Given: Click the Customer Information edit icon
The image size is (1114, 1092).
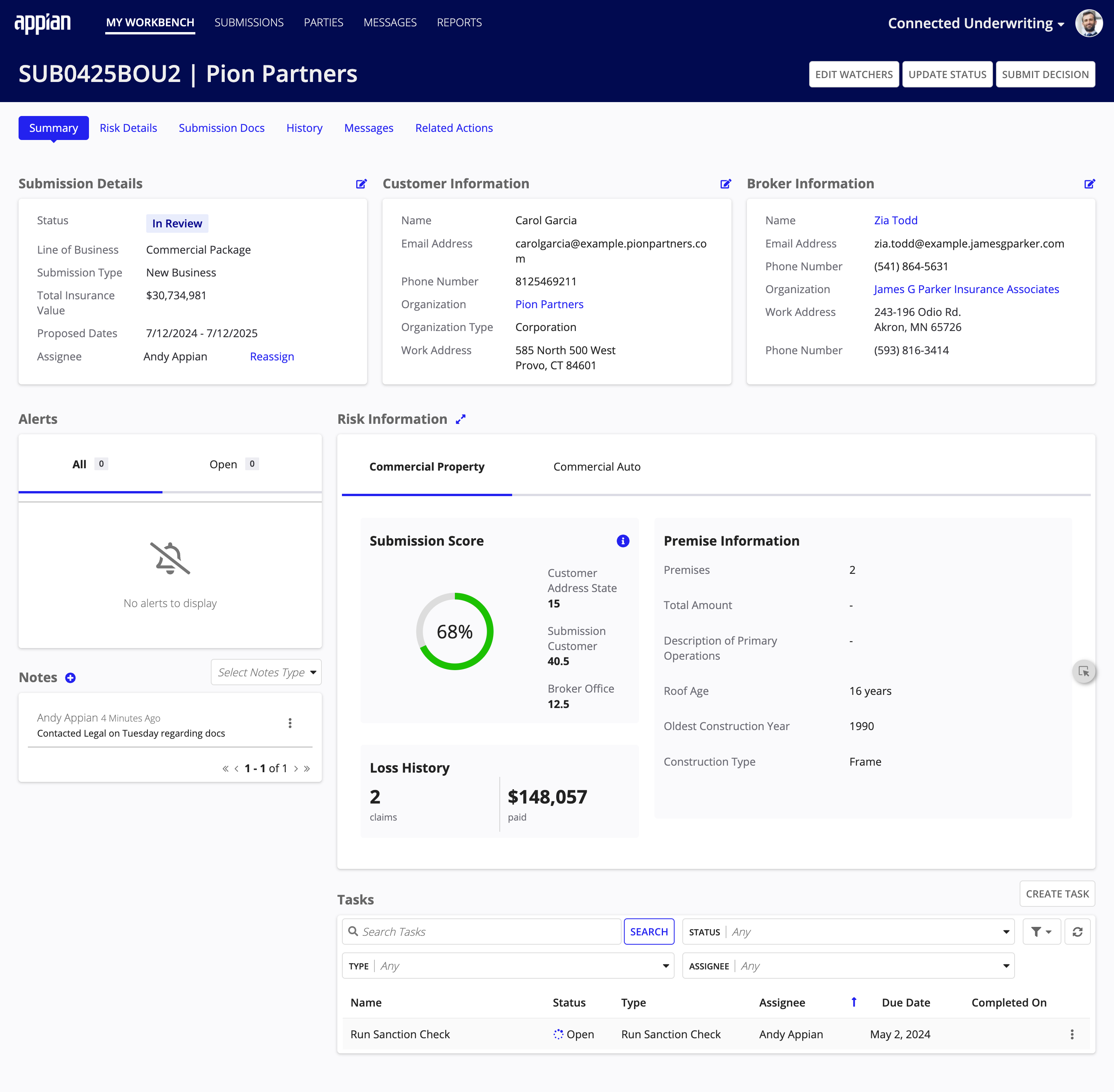Looking at the screenshot, I should [725, 184].
